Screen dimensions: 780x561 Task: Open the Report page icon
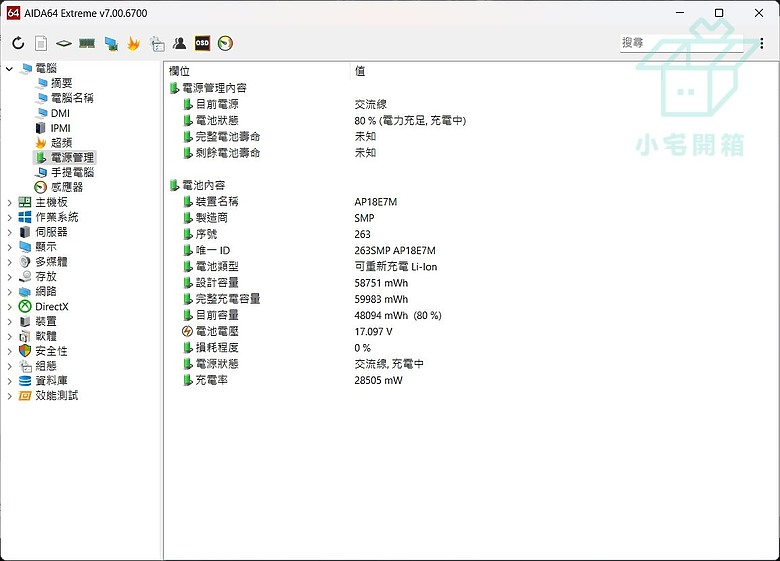(41, 43)
